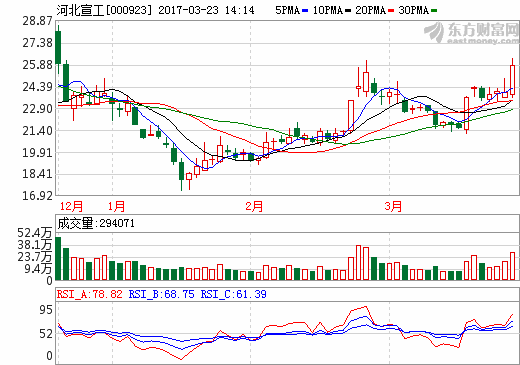Click the 95 label on RSI axis
The image size is (520, 365).
coord(46,310)
